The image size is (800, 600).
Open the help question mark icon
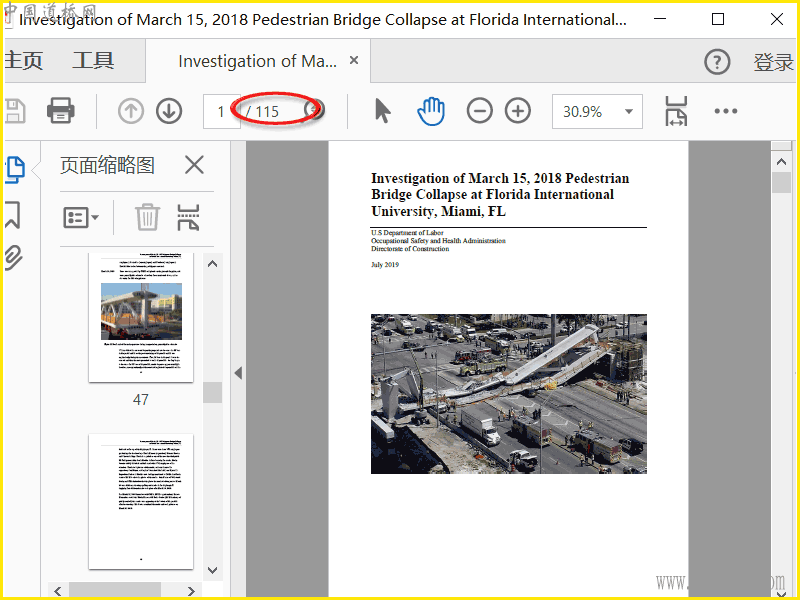[717, 62]
